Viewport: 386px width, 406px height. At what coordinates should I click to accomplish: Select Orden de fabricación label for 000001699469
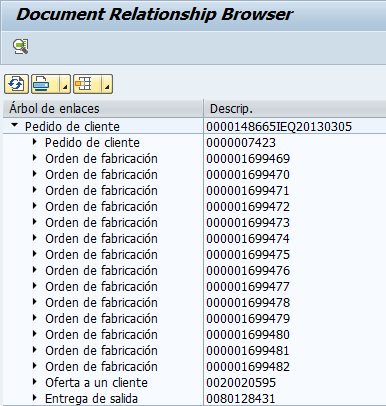coord(101,159)
